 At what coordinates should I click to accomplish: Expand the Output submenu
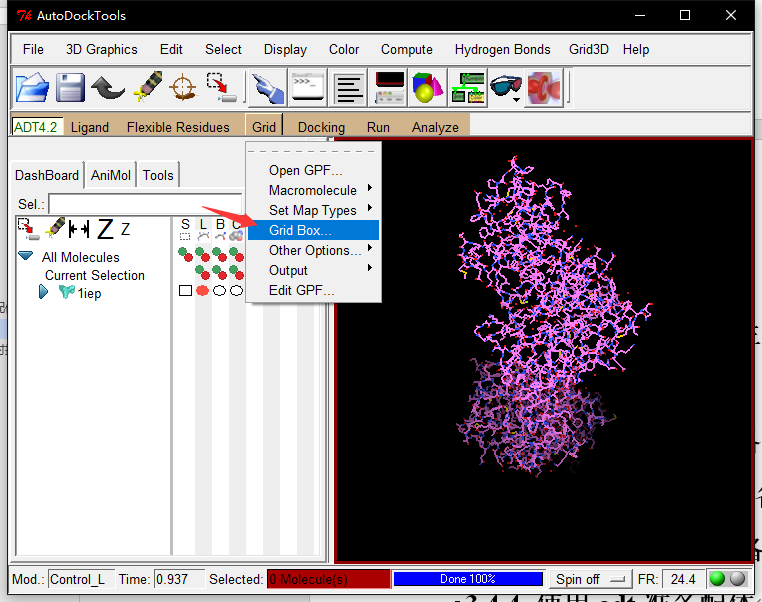point(313,270)
